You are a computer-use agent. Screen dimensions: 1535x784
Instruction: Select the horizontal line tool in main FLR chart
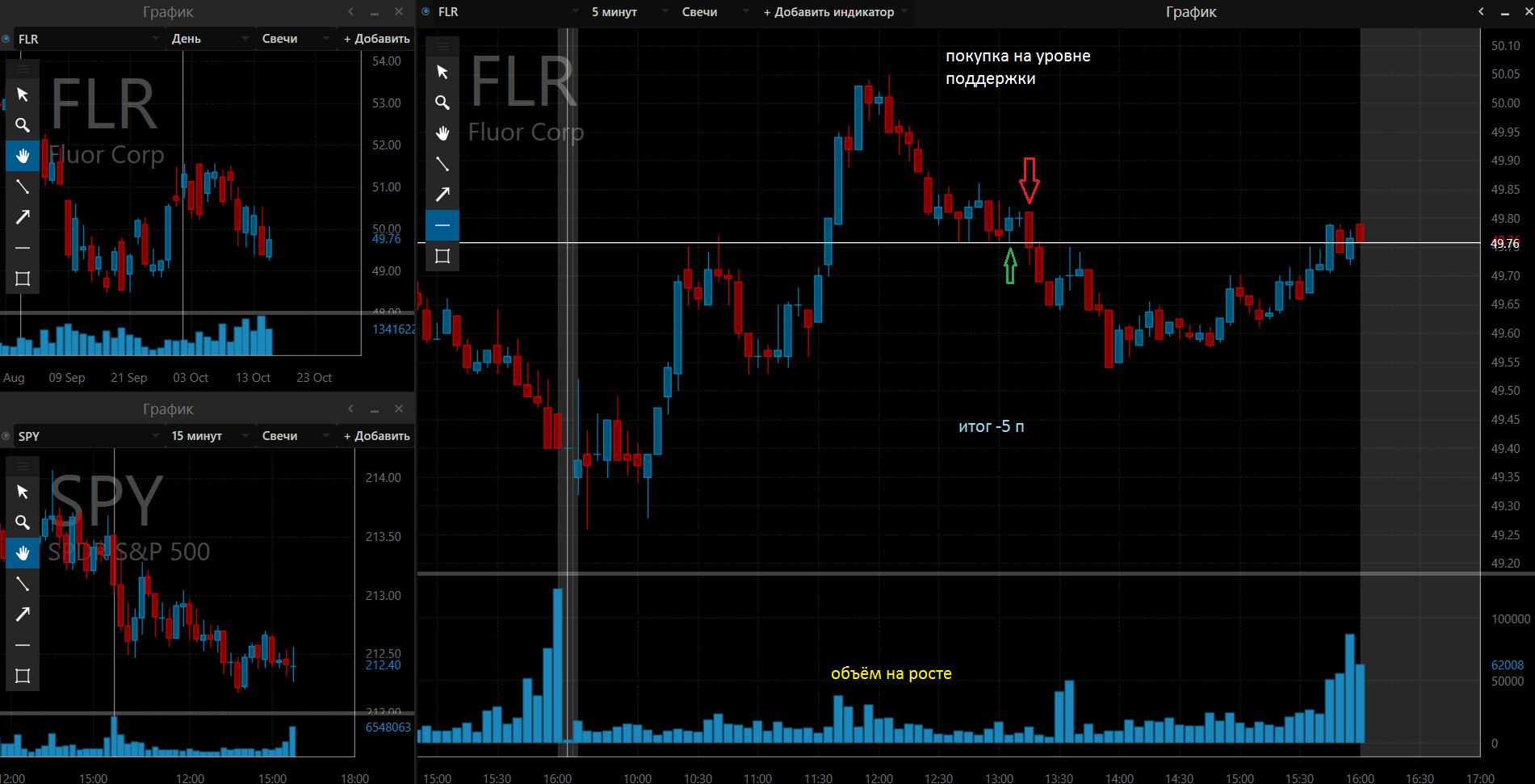(442, 225)
